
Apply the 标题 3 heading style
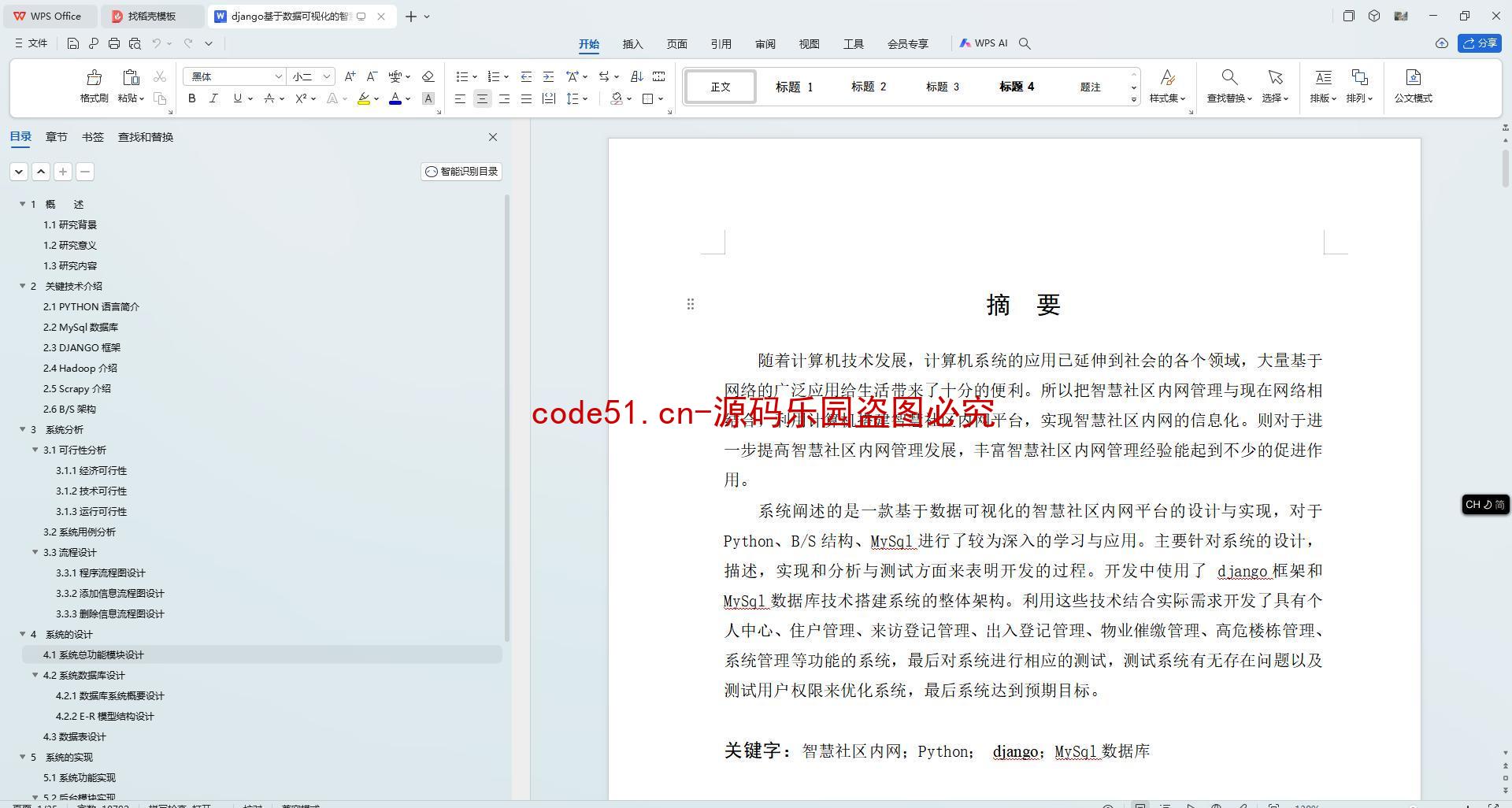pyautogui.click(x=943, y=87)
